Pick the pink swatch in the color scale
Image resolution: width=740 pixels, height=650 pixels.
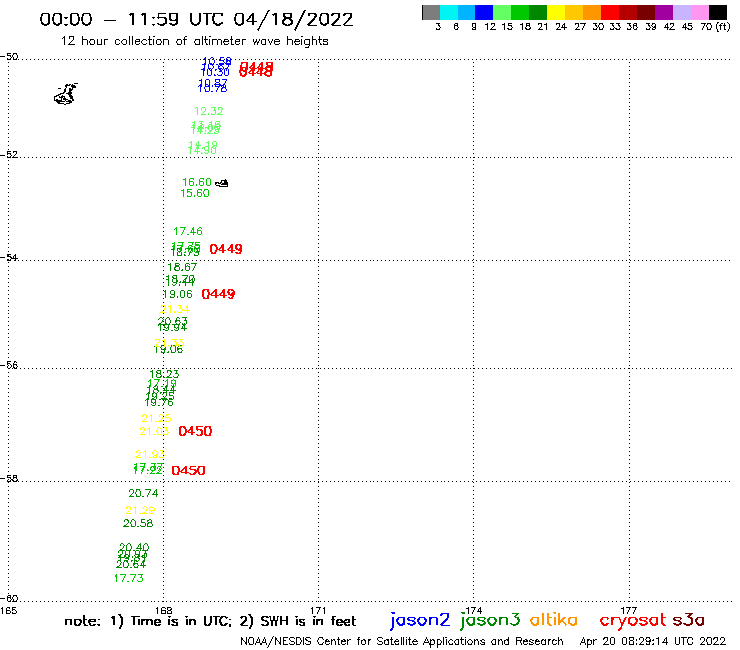point(699,12)
